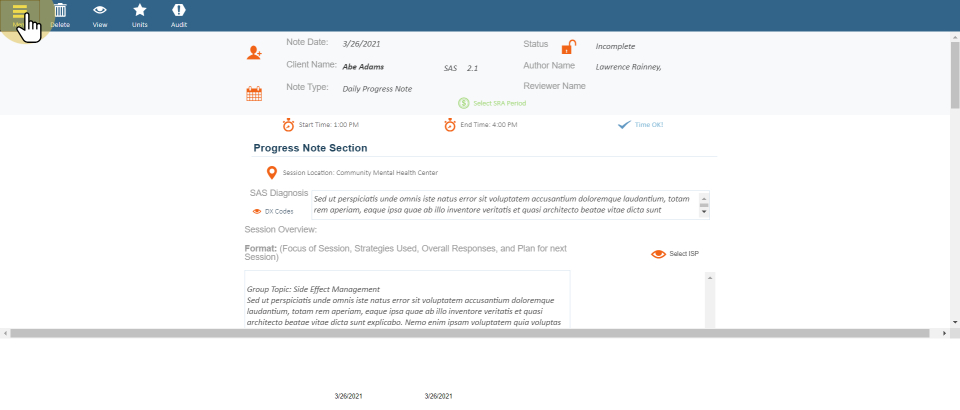Image resolution: width=960 pixels, height=410 pixels.
Task: Show DX Codes via eye icon
Action: tap(257, 212)
